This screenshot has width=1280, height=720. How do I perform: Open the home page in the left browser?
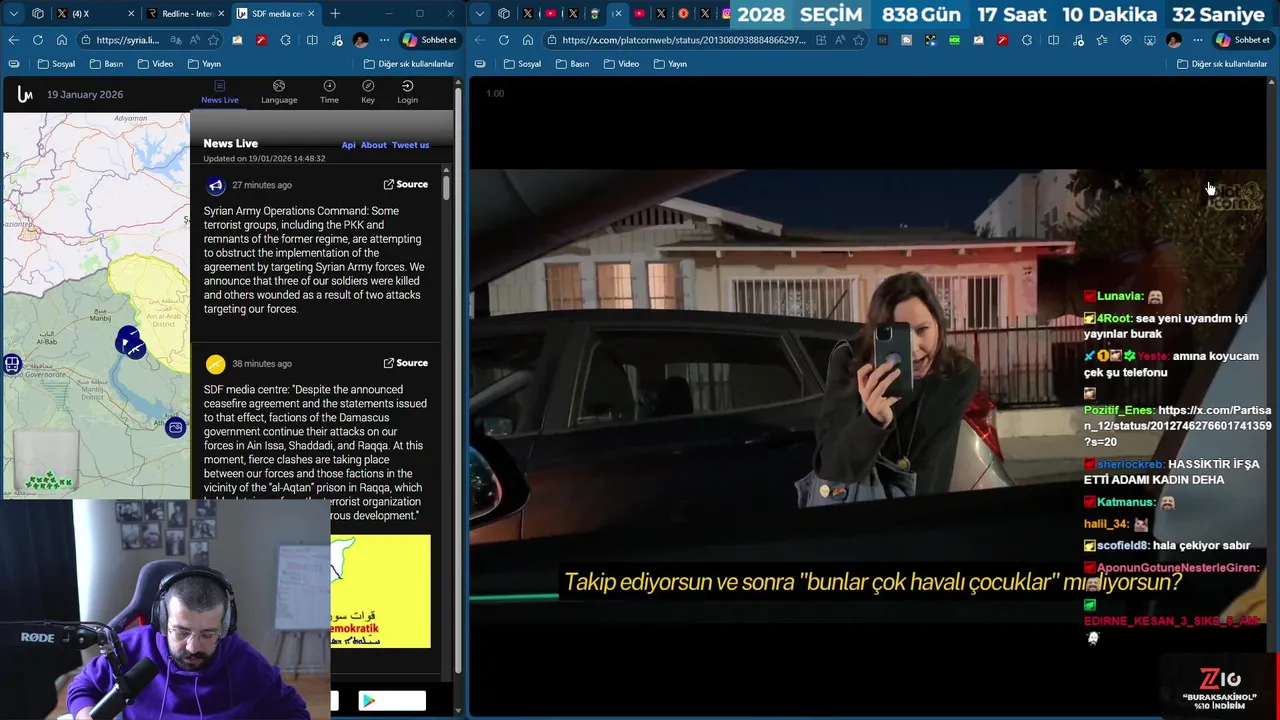click(62, 40)
